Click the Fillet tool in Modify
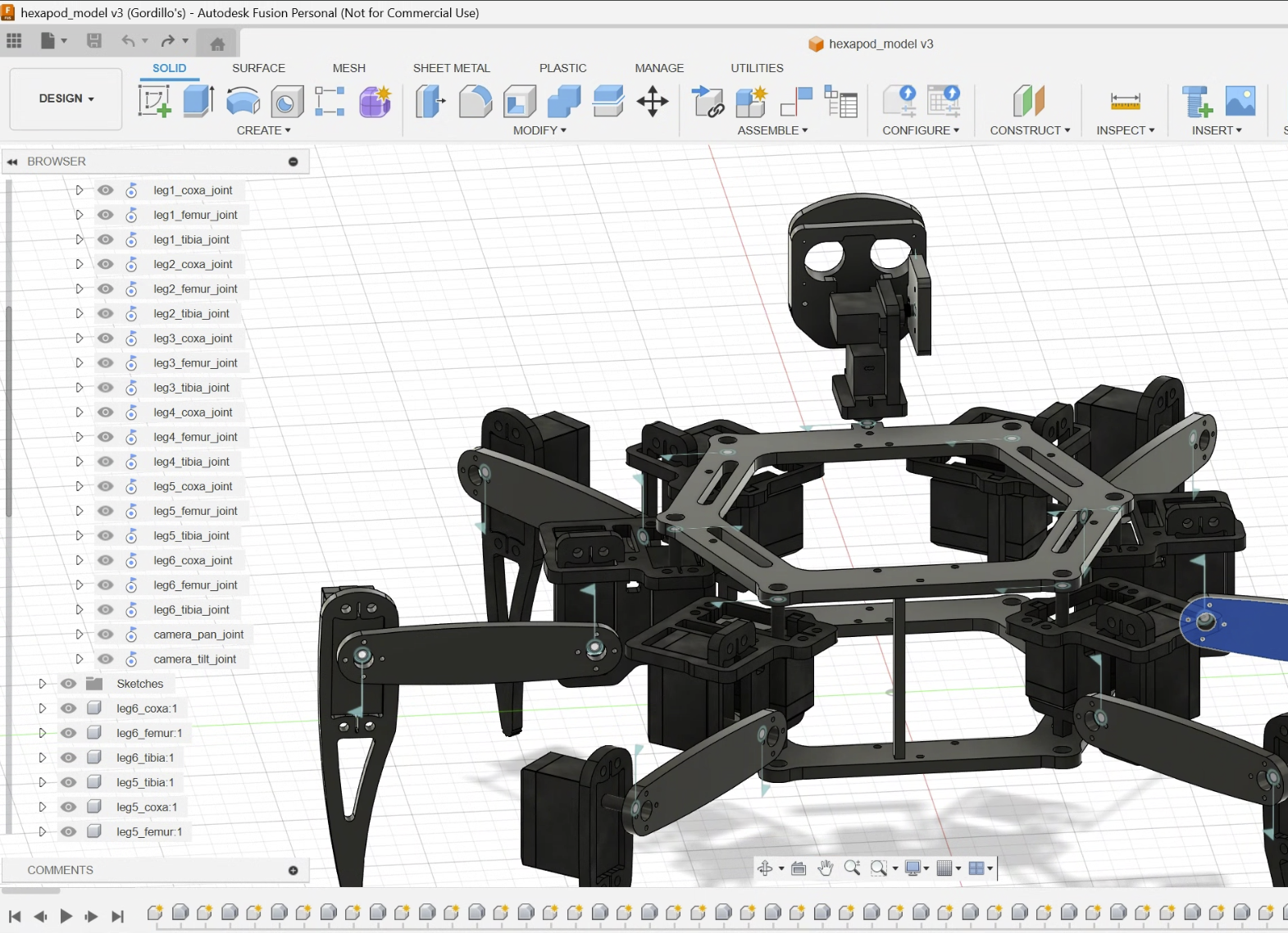The image size is (1288, 933). pyautogui.click(x=475, y=102)
